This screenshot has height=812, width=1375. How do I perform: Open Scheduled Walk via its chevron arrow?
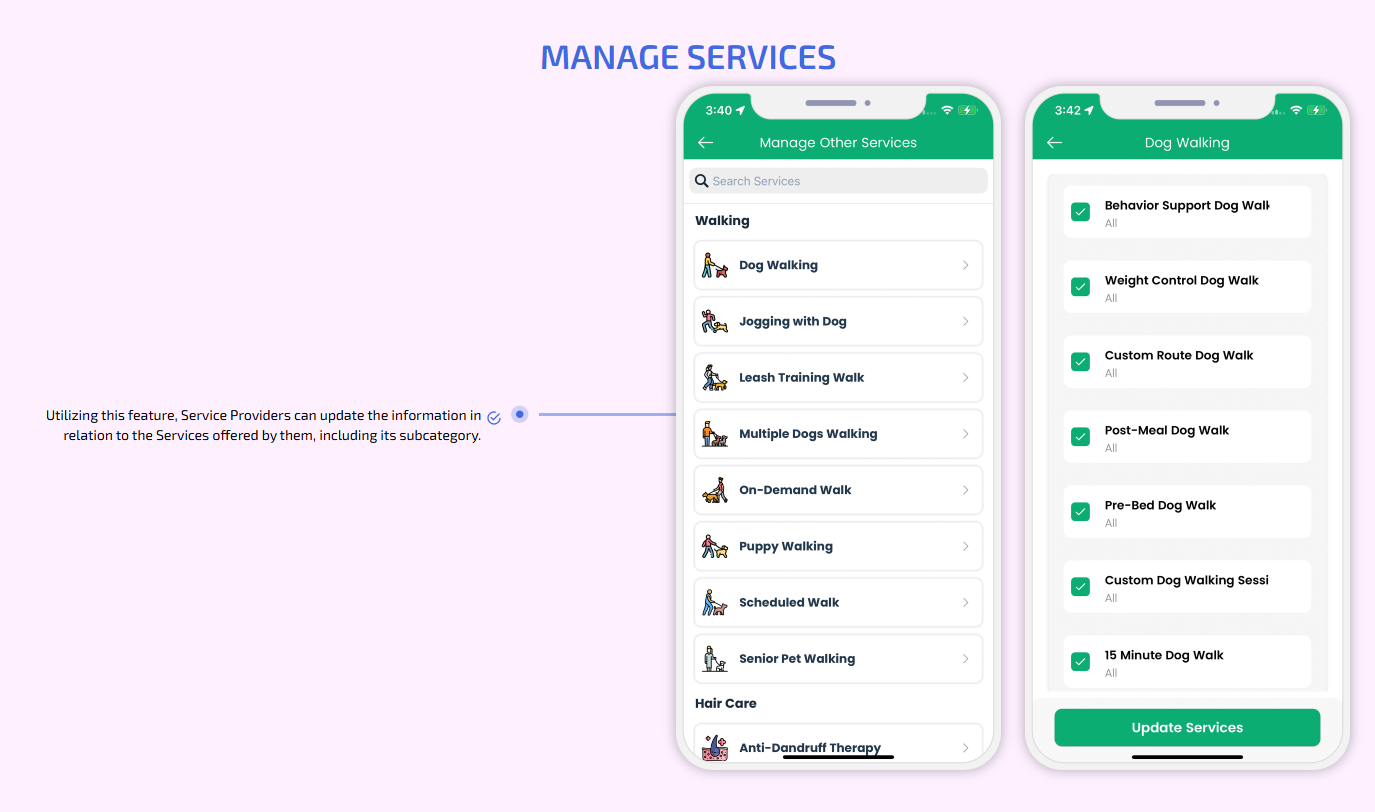pos(965,603)
